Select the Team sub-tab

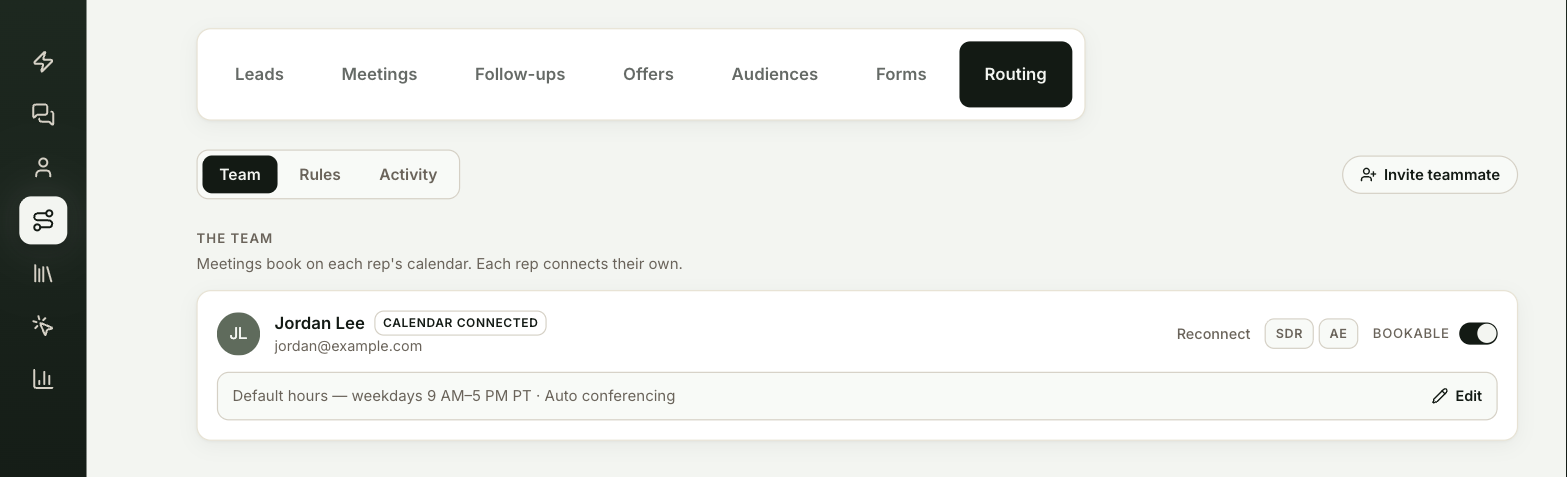240,175
